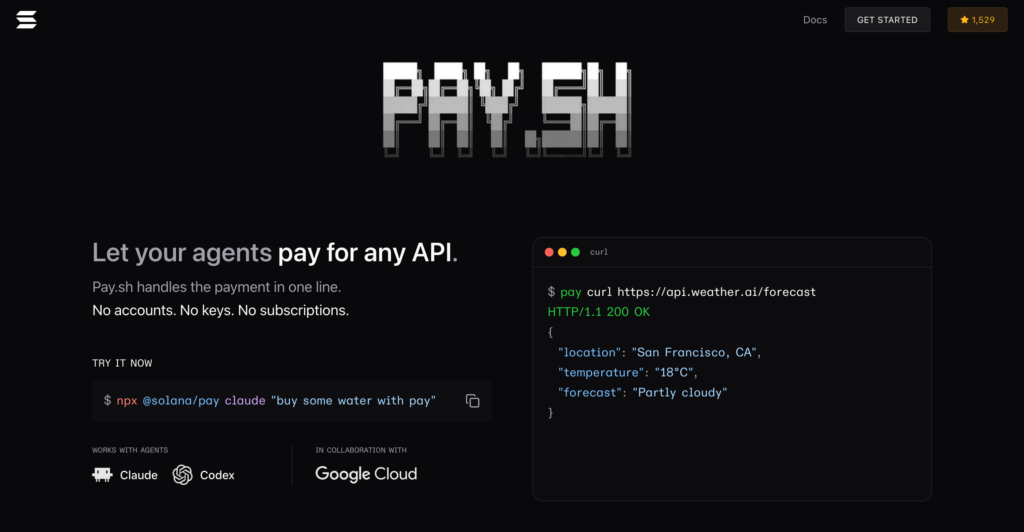Screen dimensions: 1024x532
Task: Click the WORKS WITH AGENTS label
Action: coord(130,450)
